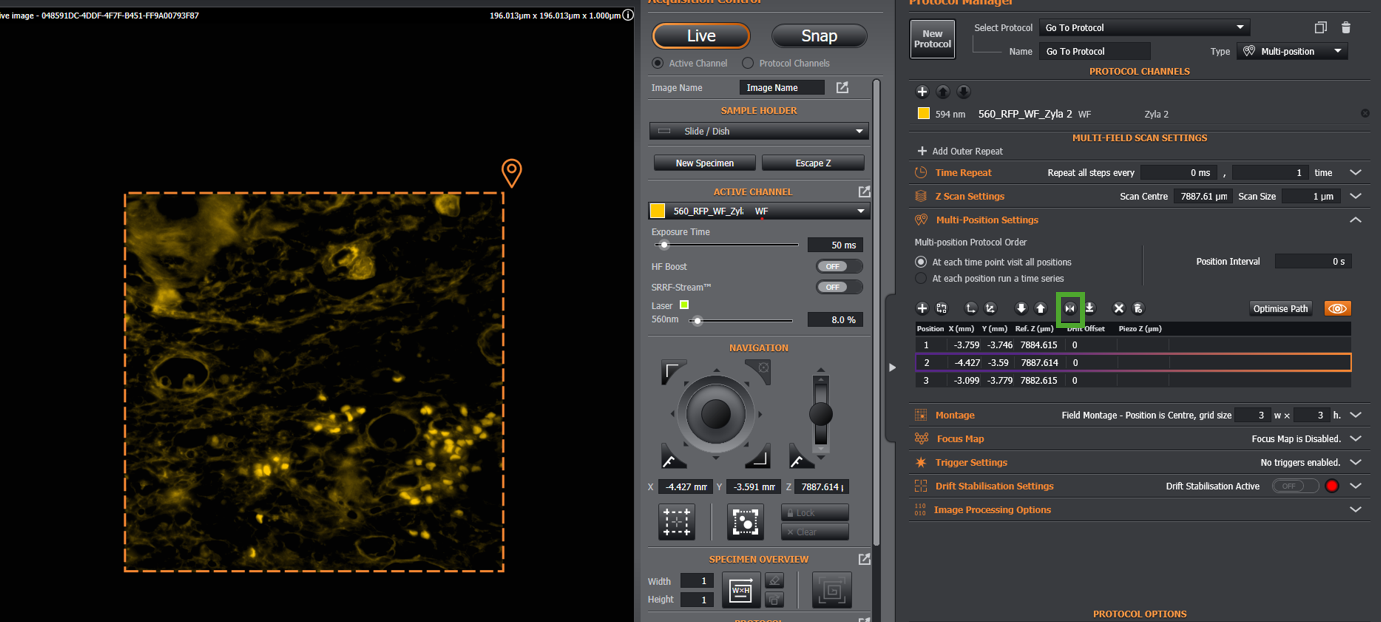Viewport: 1381px width, 622px height.
Task: Toggle orange eye positions visibility button
Action: pos(1338,309)
